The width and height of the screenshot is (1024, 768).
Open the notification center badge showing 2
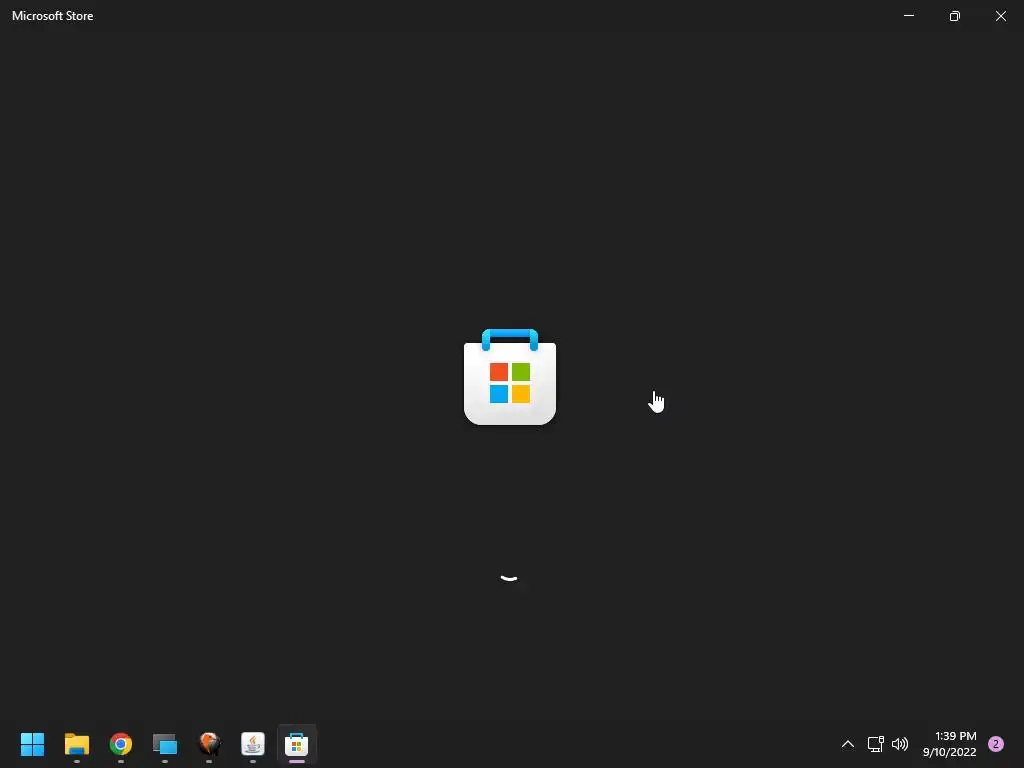pos(996,744)
